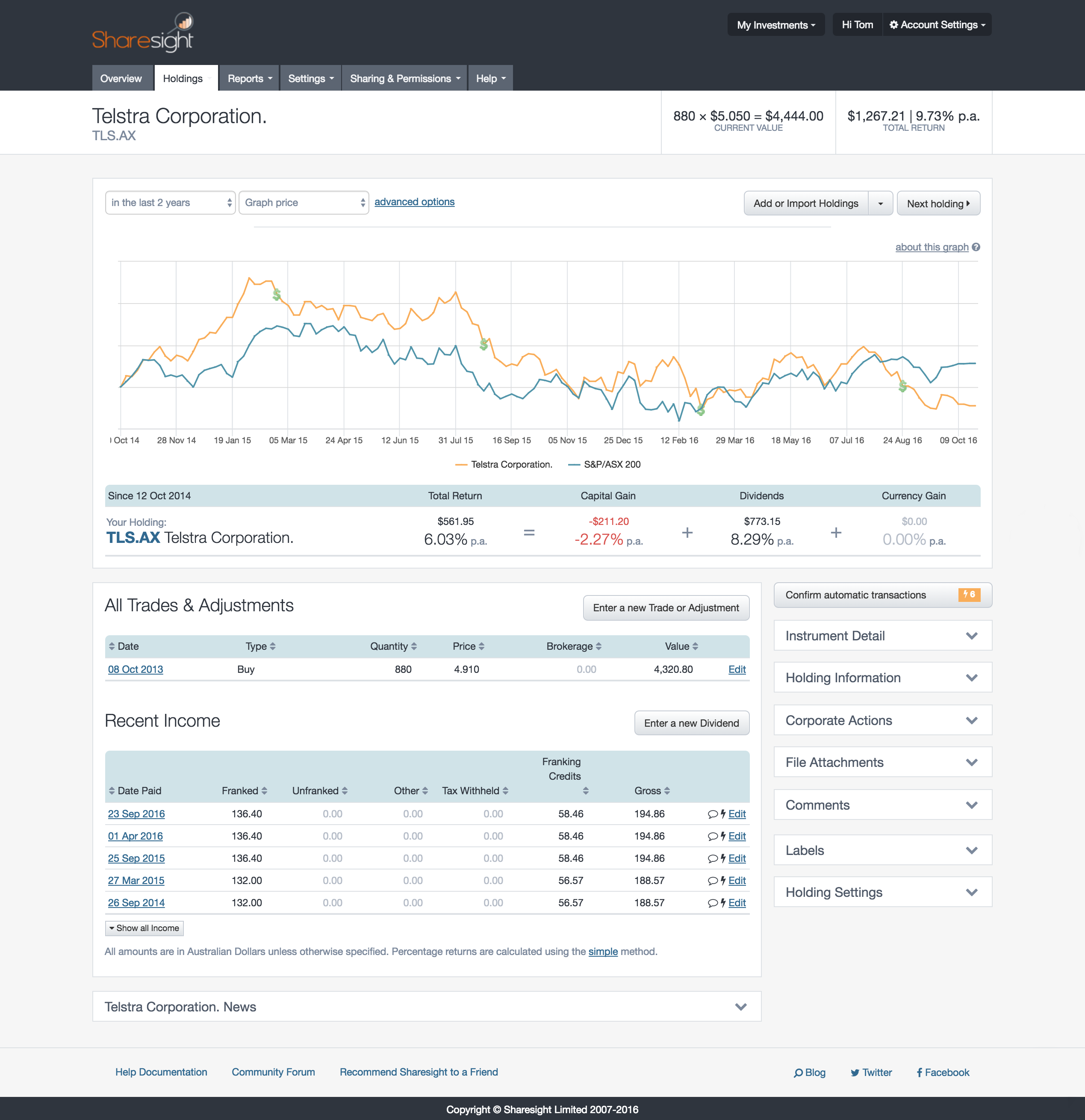The image size is (1085, 1120).
Task: Click the 08 Oct 2013 trade entry
Action: click(136, 669)
